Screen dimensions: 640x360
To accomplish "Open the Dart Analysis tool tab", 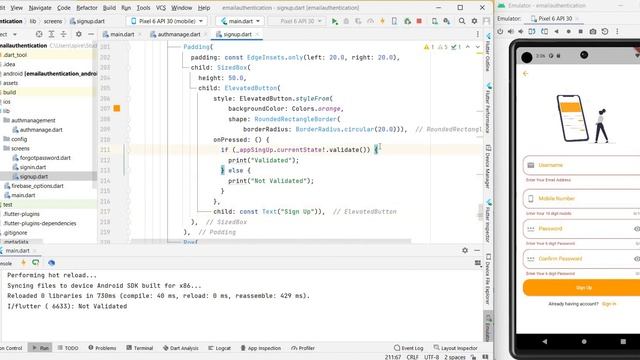I will (181, 348).
